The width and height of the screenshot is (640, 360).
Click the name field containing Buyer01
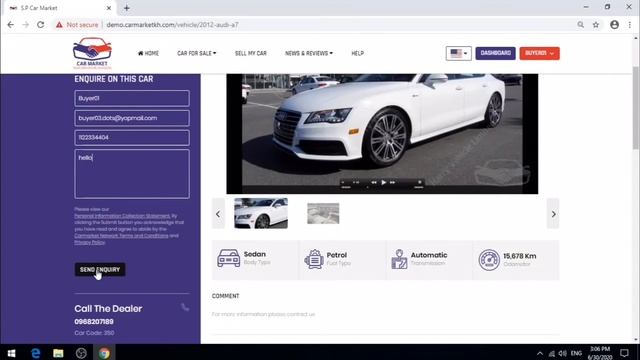[132, 98]
